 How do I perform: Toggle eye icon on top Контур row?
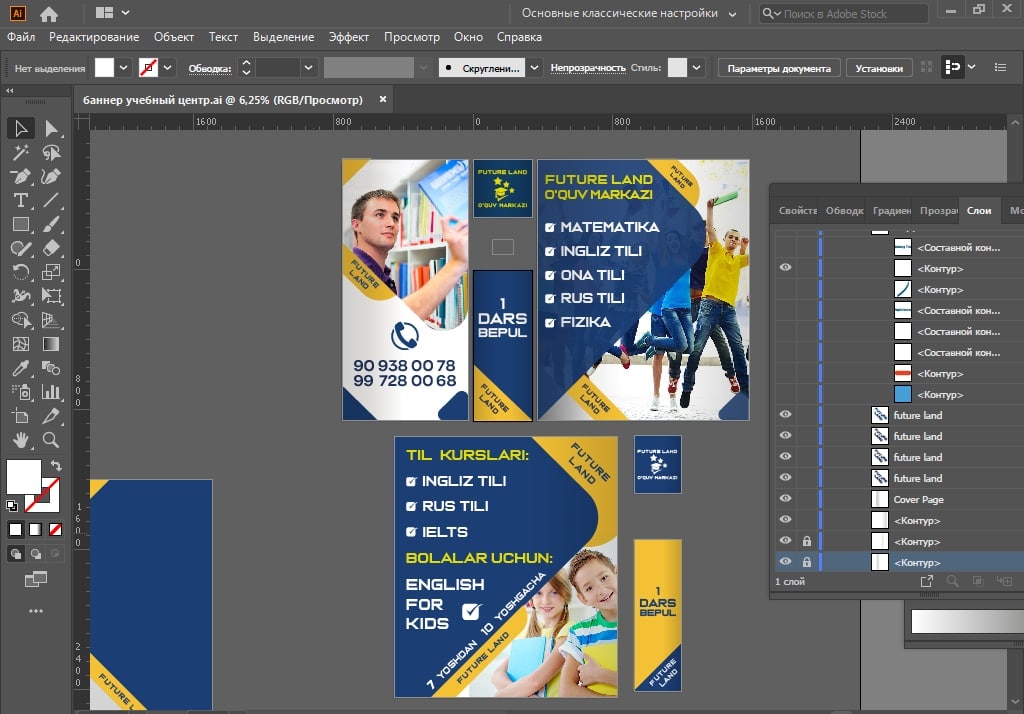click(785, 267)
